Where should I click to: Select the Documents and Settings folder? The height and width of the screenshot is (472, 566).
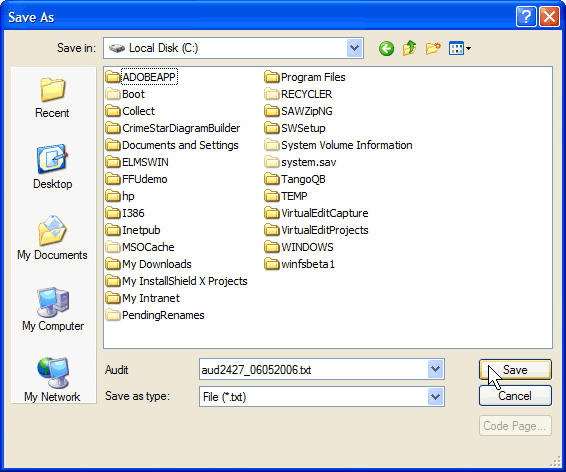172,145
